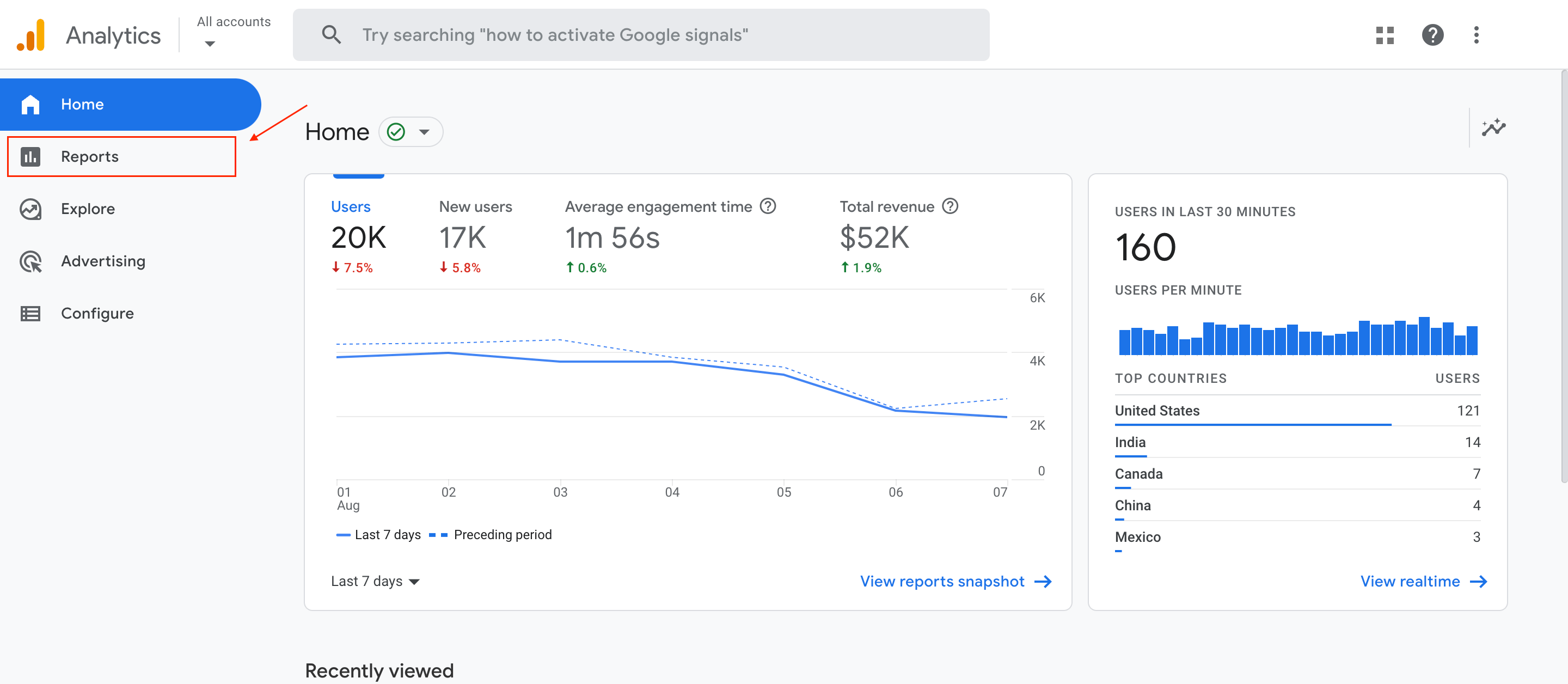Click the Google Analytics logo icon

tap(31, 35)
